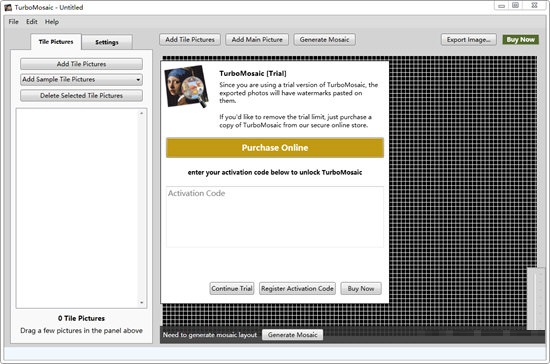
Task: Click Register Activation Code button
Action: click(x=297, y=289)
